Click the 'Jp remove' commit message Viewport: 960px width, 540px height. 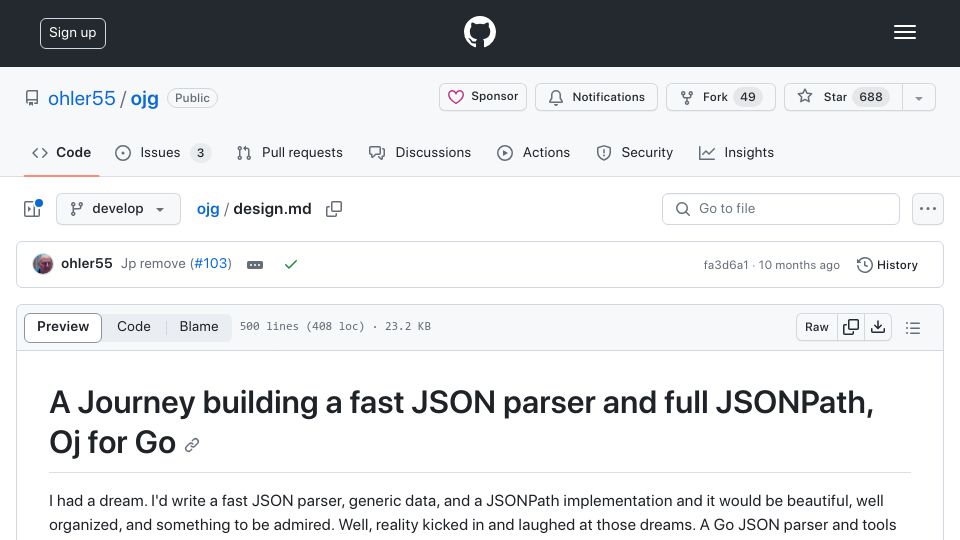pos(153,264)
